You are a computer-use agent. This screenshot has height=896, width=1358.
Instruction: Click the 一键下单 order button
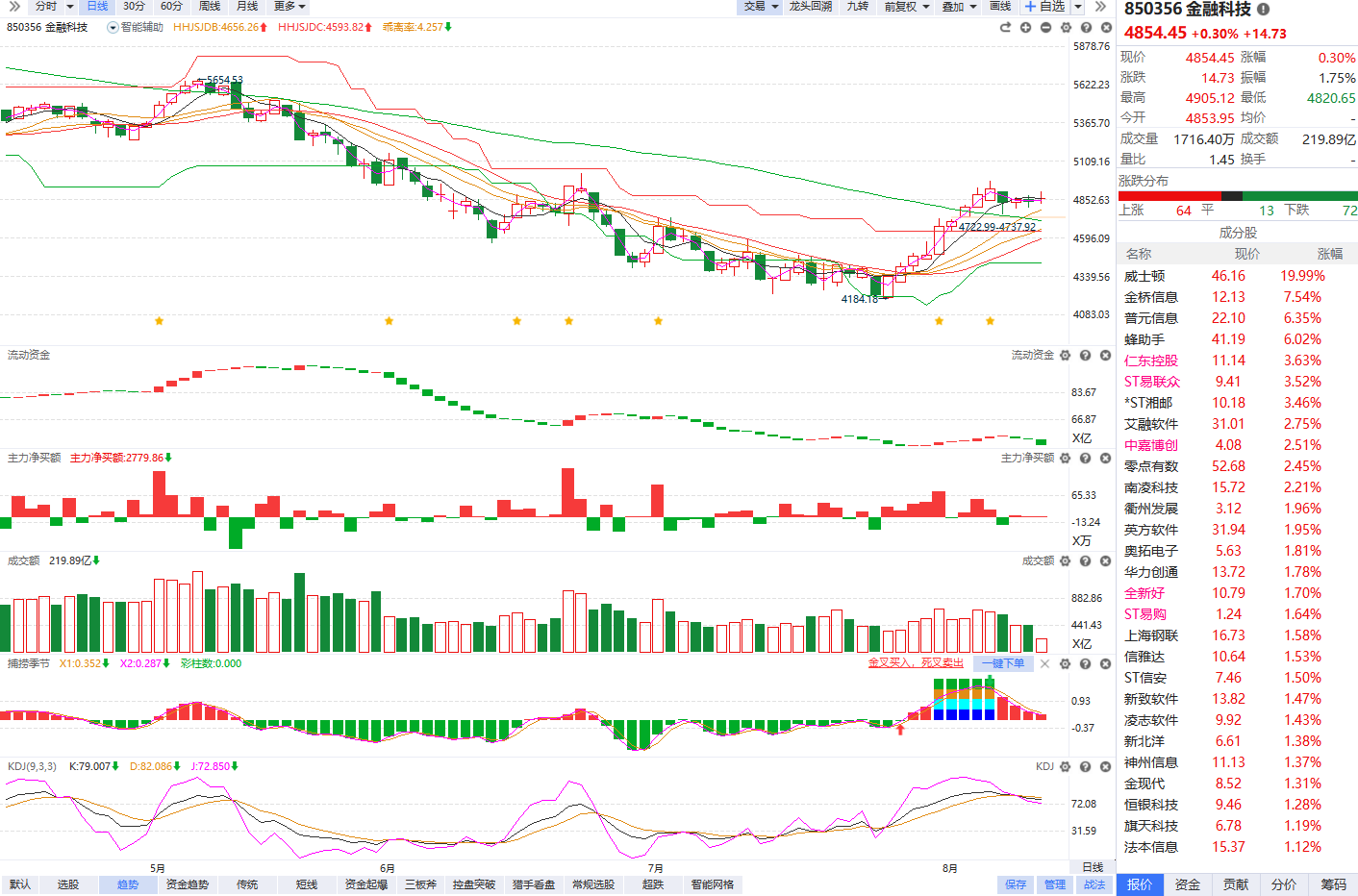(x=1003, y=663)
